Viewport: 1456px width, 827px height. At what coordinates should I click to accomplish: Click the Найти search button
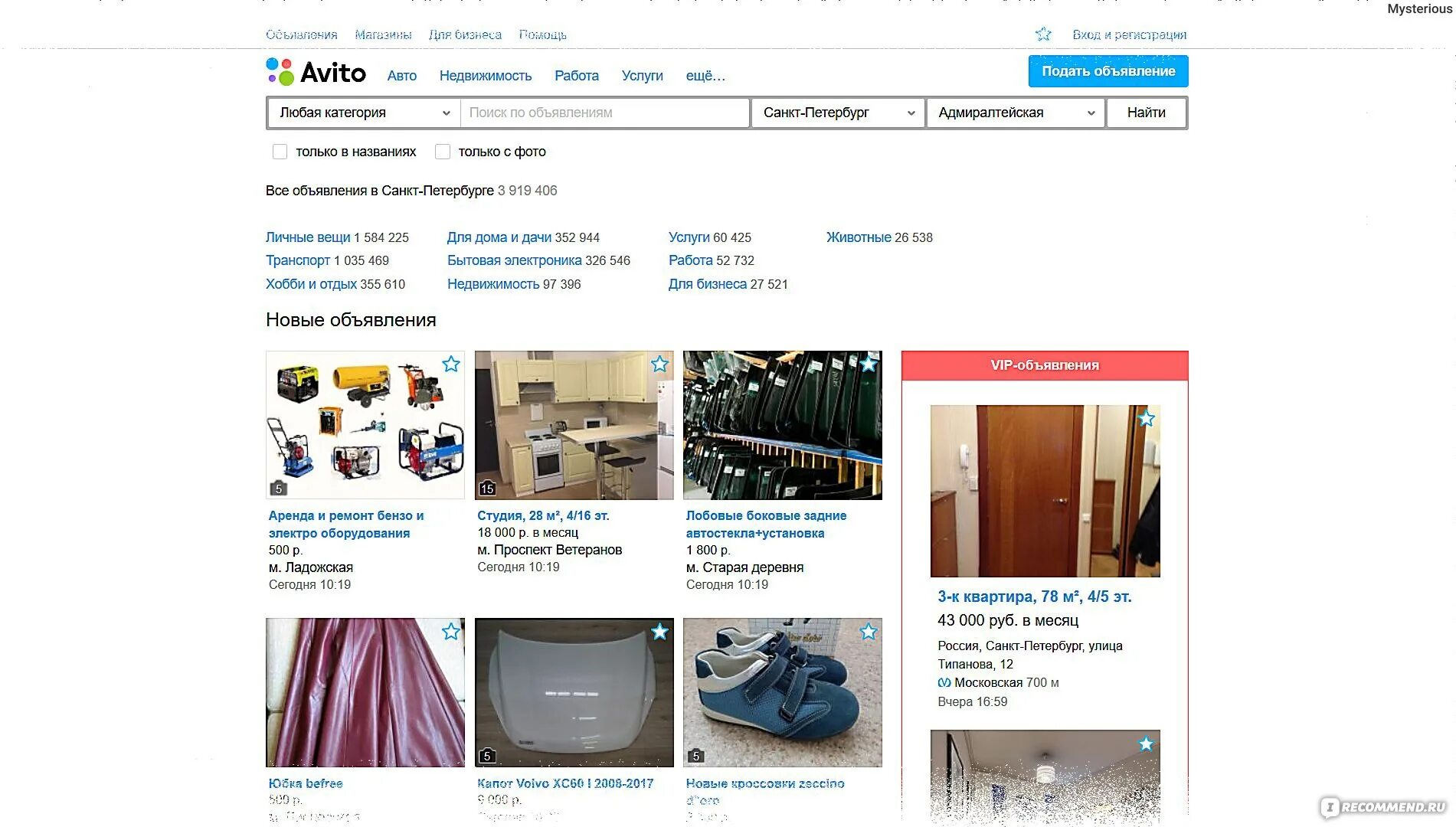pyautogui.click(x=1147, y=113)
